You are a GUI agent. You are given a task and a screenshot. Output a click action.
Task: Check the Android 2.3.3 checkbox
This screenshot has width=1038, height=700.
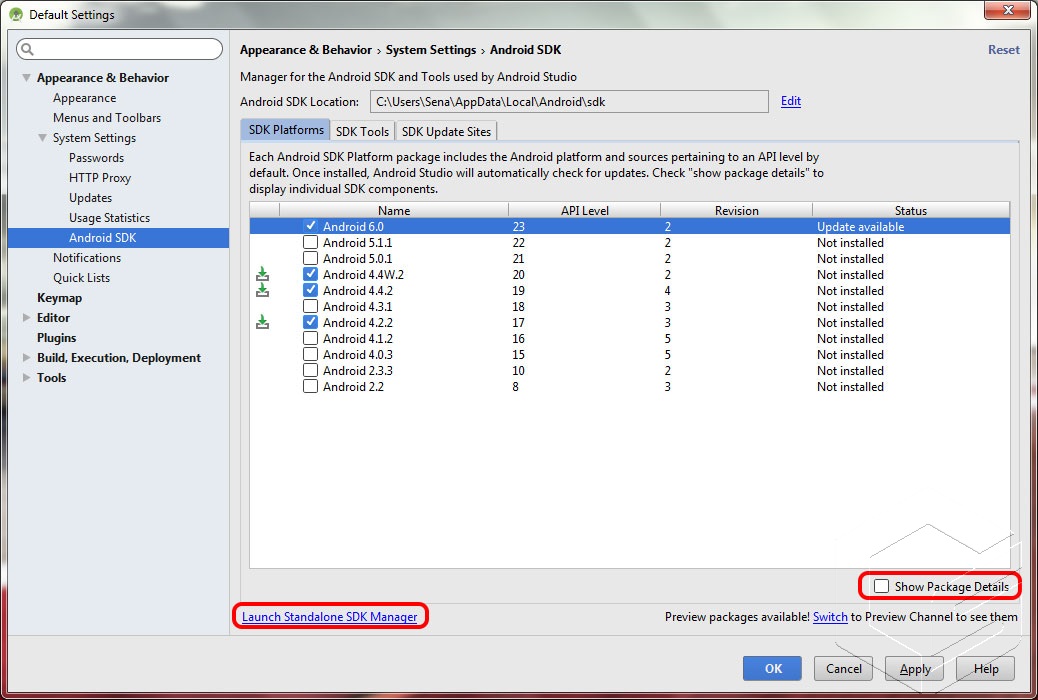310,370
